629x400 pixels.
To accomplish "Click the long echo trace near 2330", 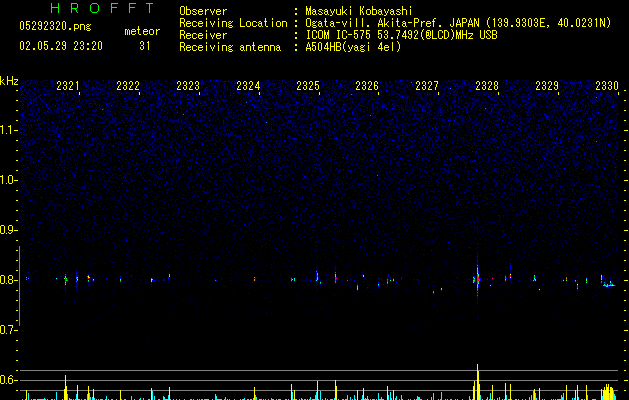I will point(609,285).
